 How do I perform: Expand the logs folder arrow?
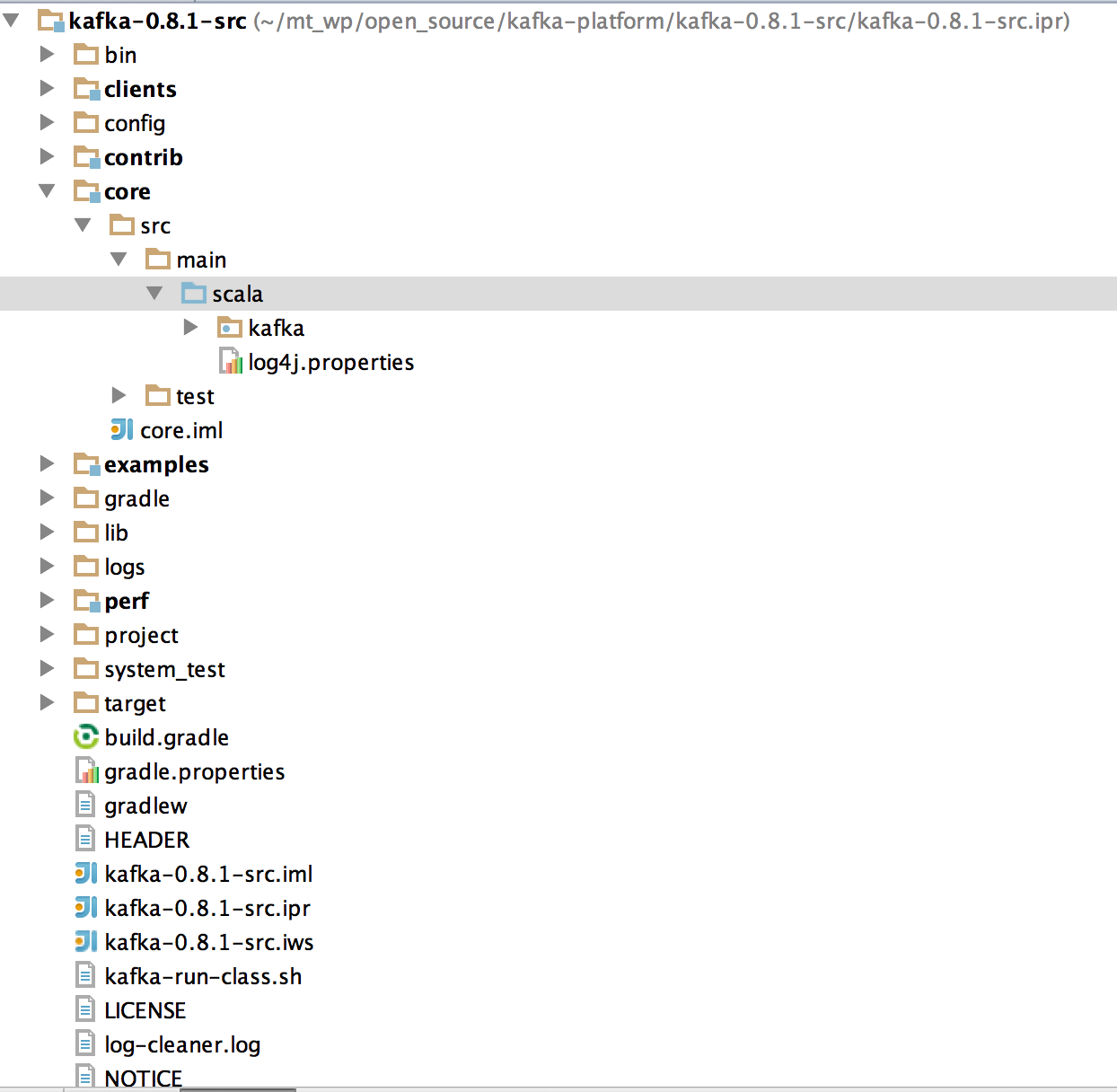pos(48,566)
